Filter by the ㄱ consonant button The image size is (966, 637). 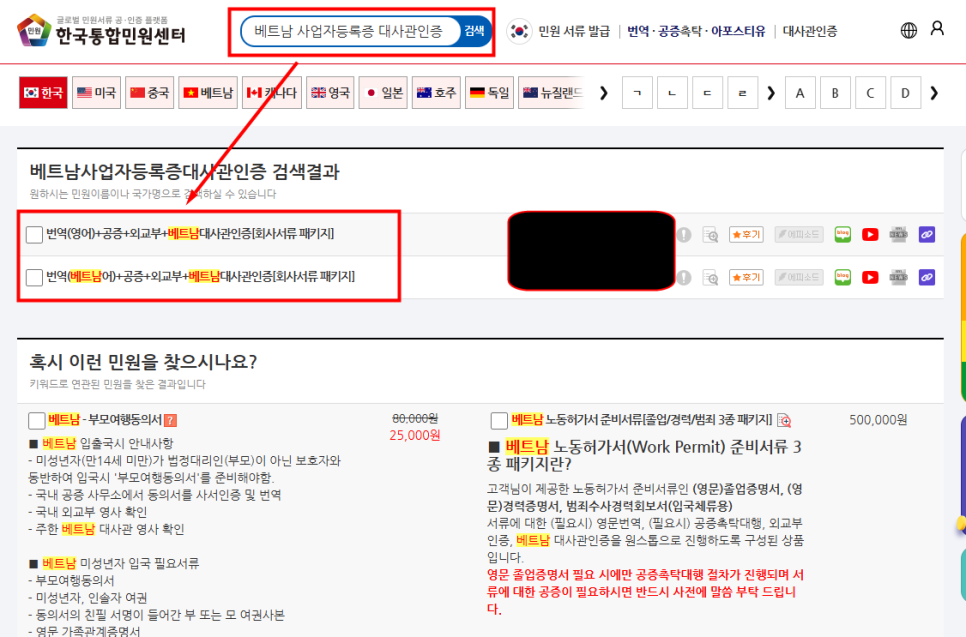[637, 93]
